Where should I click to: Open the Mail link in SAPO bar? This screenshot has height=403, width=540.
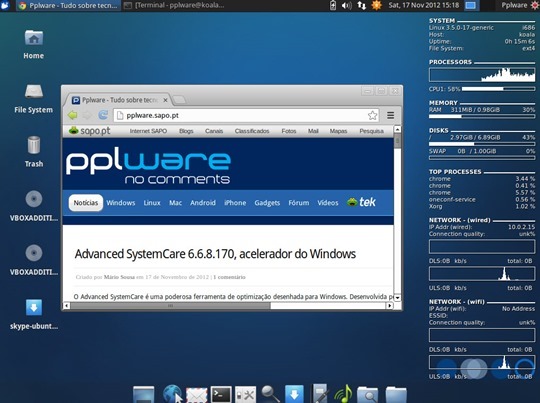coord(313,131)
